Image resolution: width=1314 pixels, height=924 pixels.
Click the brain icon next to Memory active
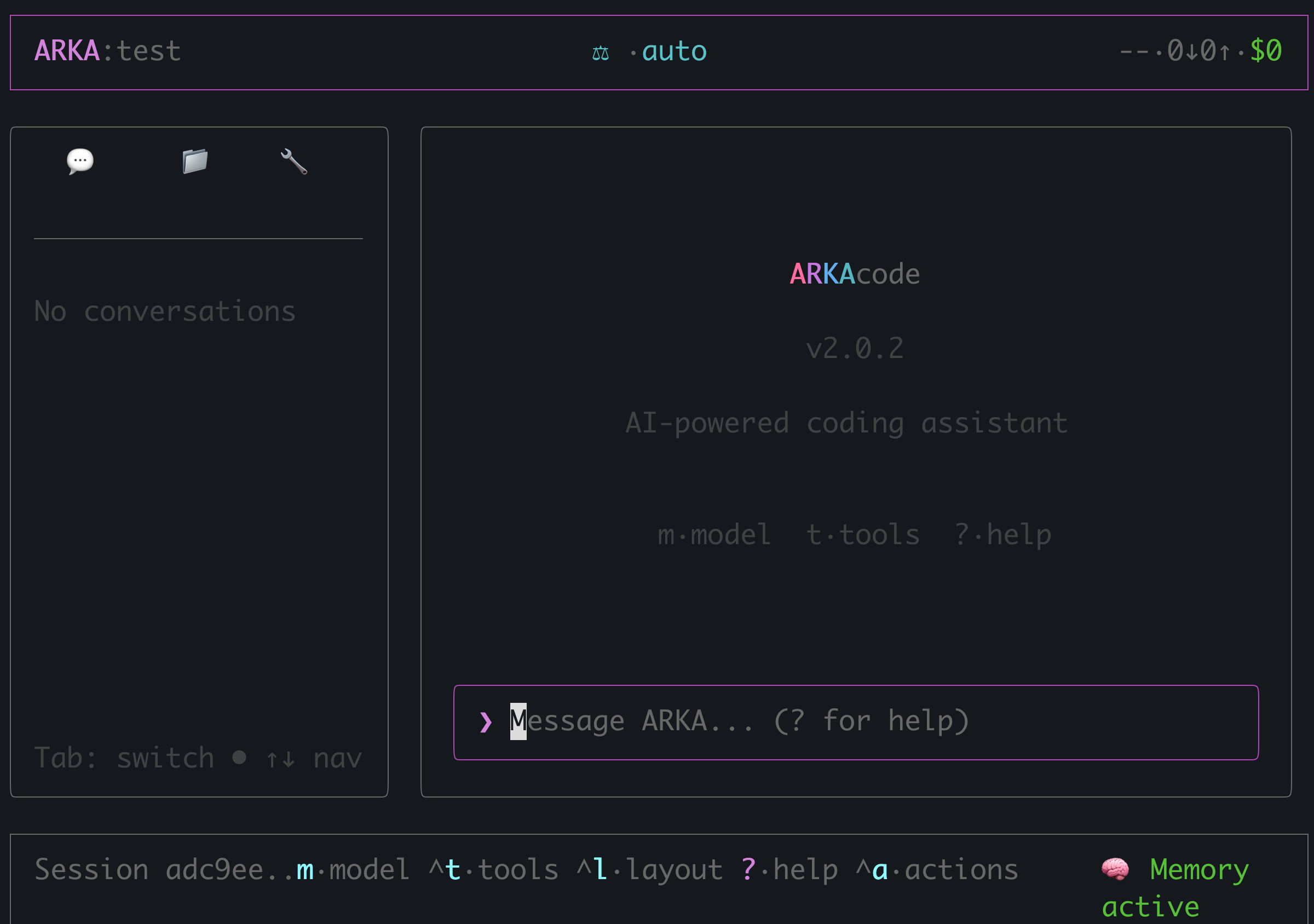point(1114,869)
